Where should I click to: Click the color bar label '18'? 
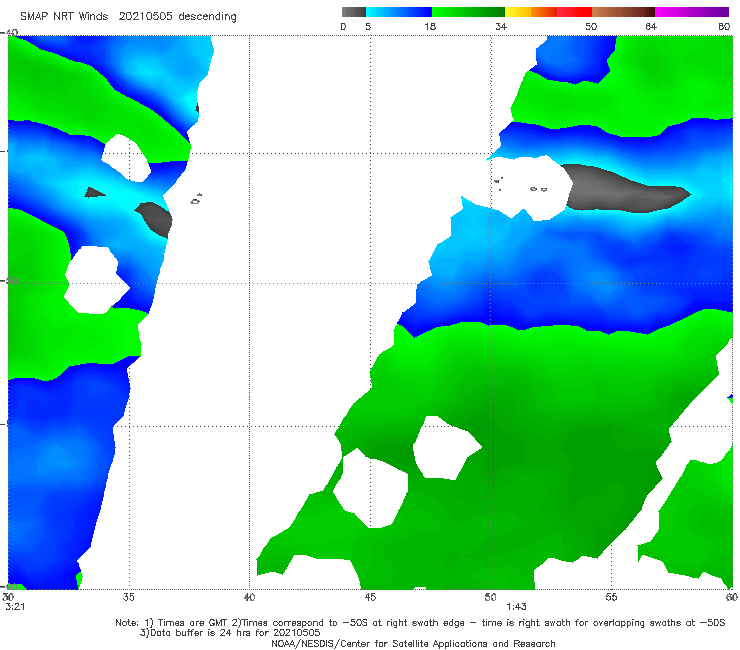(430, 27)
